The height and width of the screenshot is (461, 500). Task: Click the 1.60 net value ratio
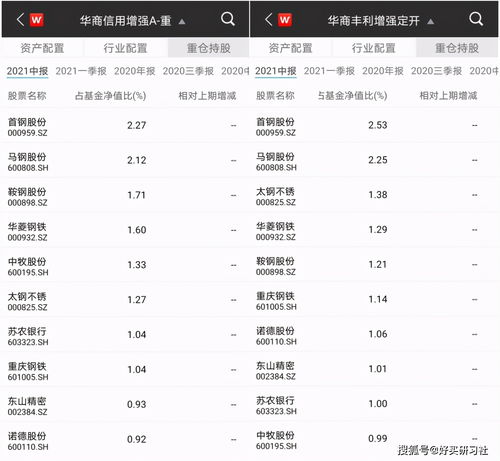[x=137, y=230]
